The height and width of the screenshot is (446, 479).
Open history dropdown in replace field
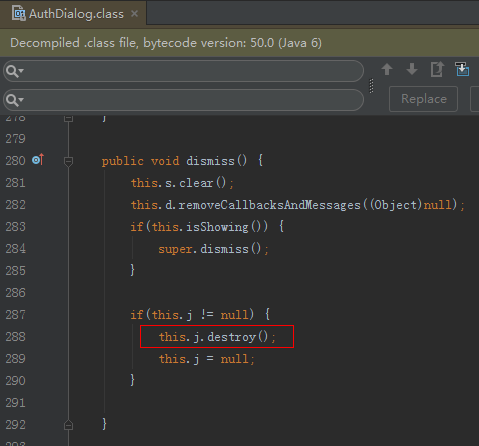(15, 100)
